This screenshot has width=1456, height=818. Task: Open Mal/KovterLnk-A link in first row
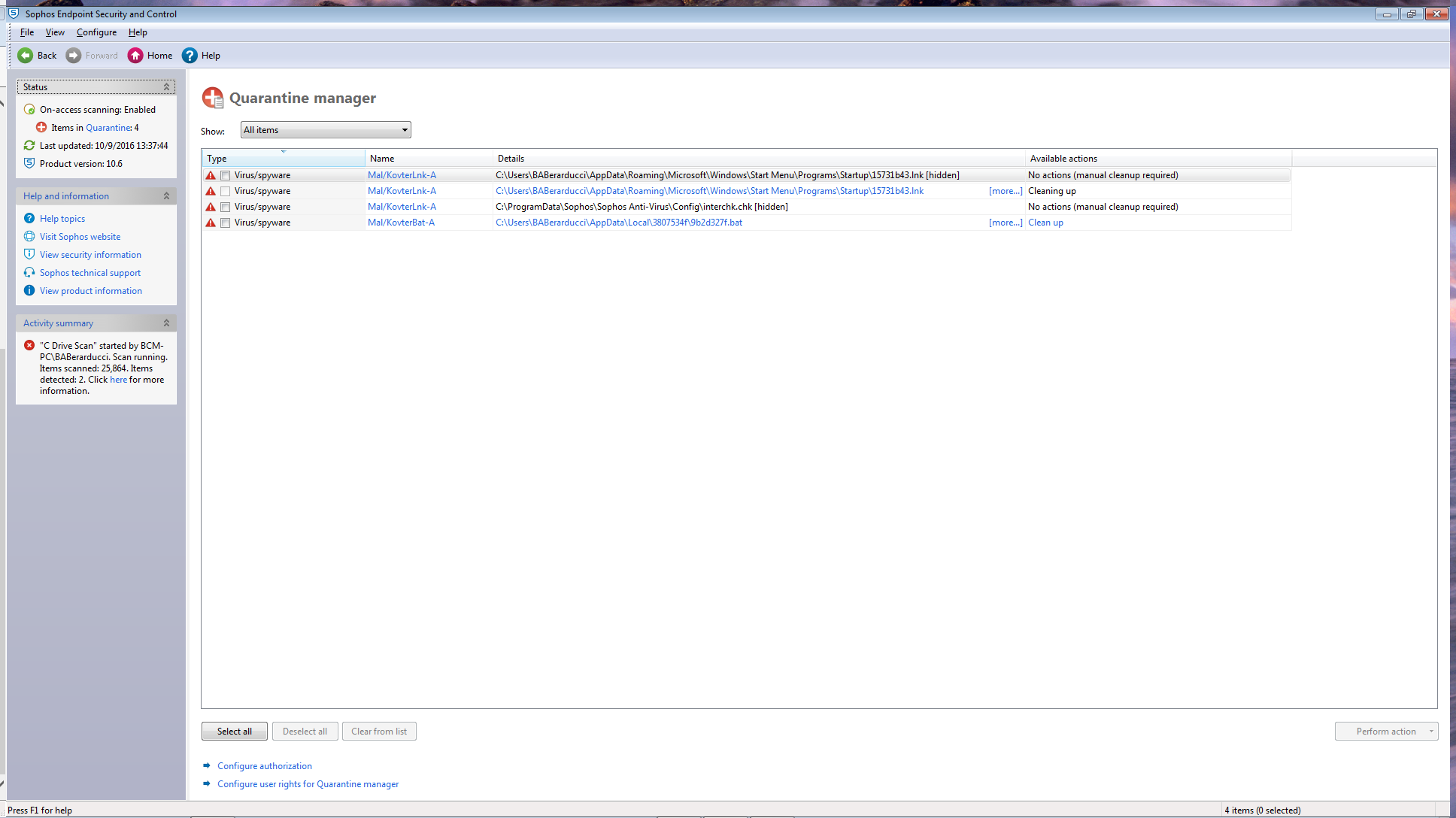[x=402, y=175]
